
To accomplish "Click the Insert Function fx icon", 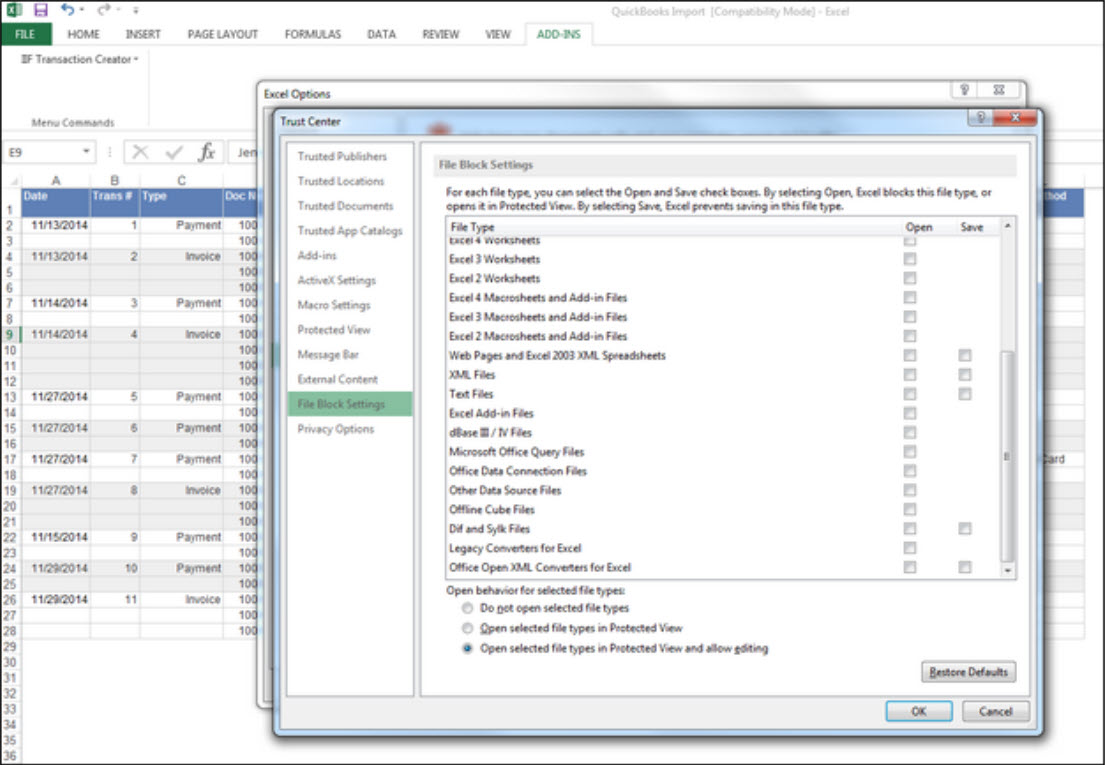I will tap(206, 151).
